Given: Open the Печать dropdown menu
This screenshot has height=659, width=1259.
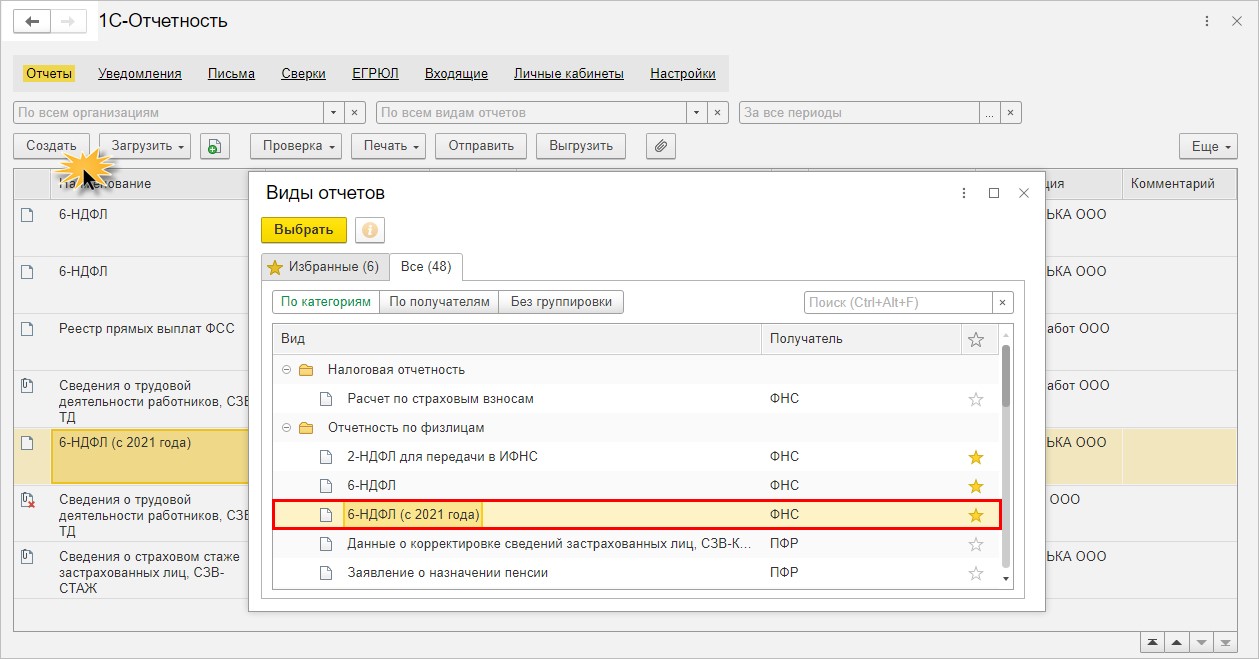Looking at the screenshot, I should click(388, 146).
